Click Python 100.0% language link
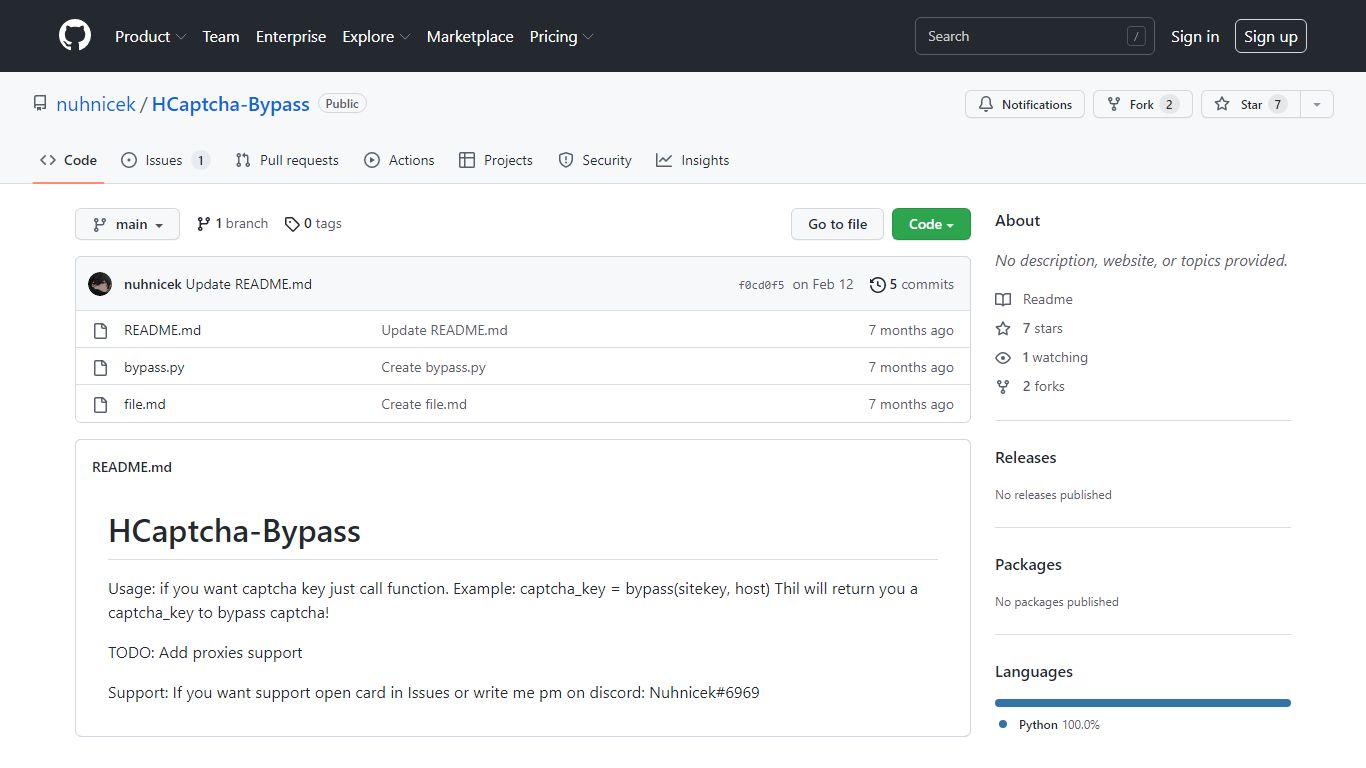The image size is (1366, 768). coord(1049,724)
